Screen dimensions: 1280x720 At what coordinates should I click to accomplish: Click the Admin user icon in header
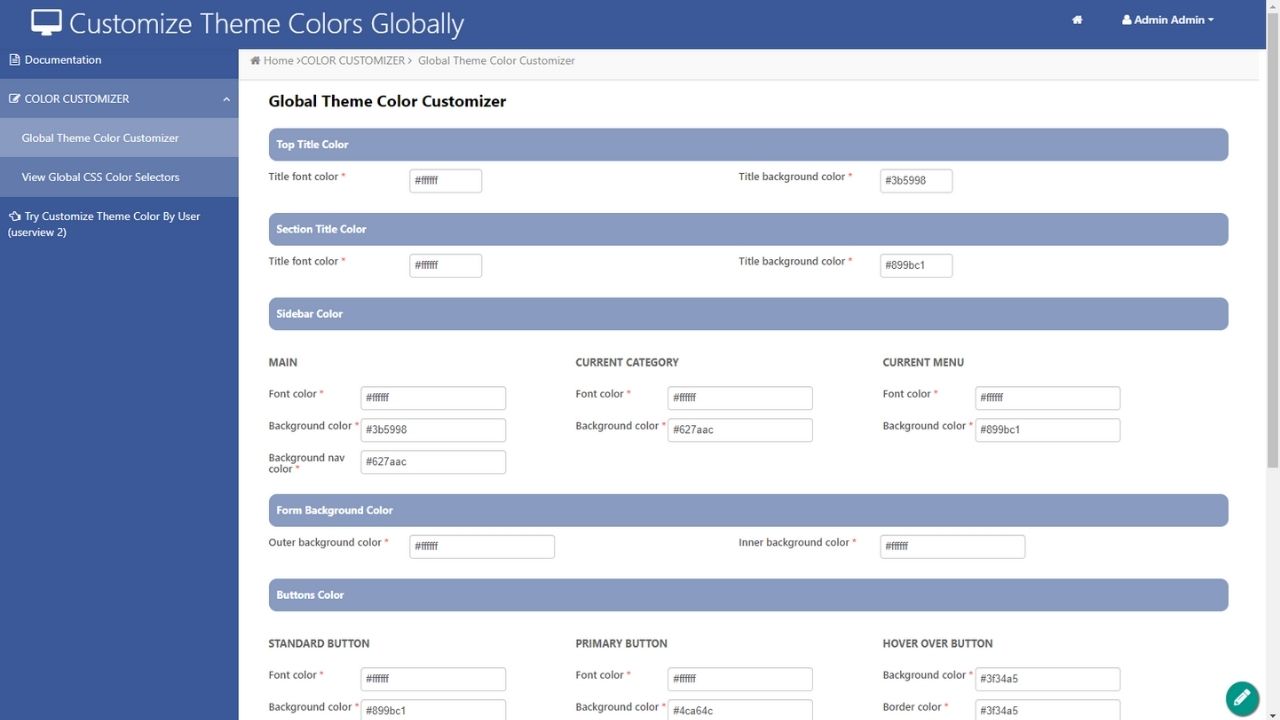tap(1126, 20)
